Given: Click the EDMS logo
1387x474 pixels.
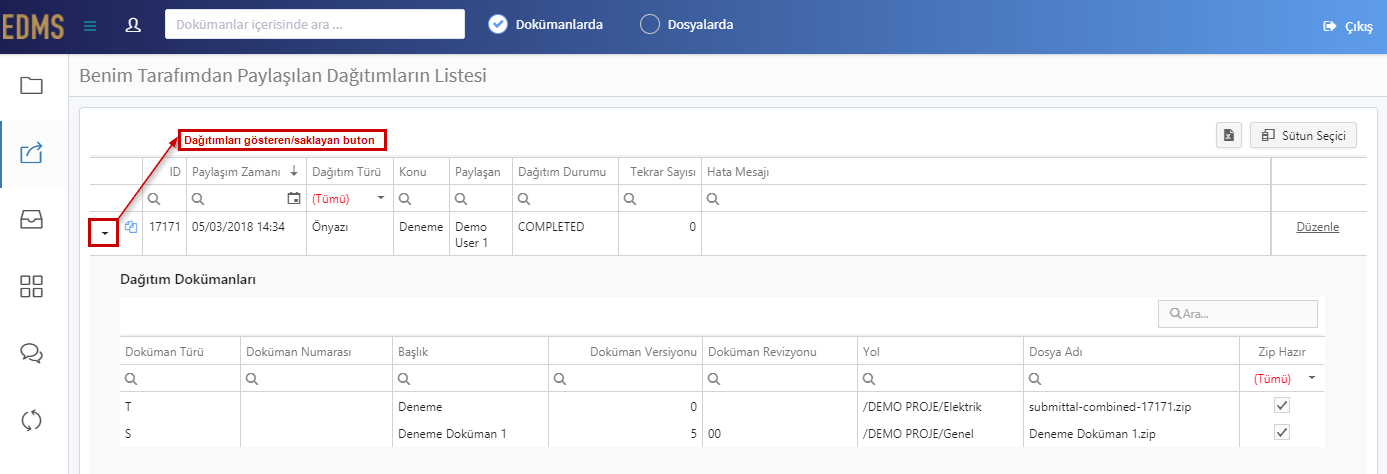Looking at the screenshot, I should 32,25.
